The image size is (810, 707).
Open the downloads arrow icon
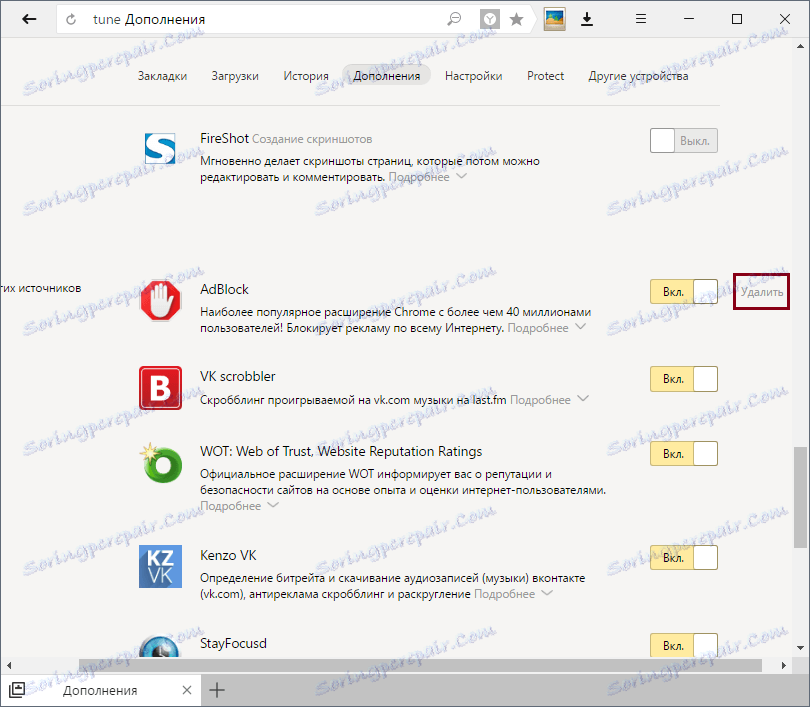(587, 20)
